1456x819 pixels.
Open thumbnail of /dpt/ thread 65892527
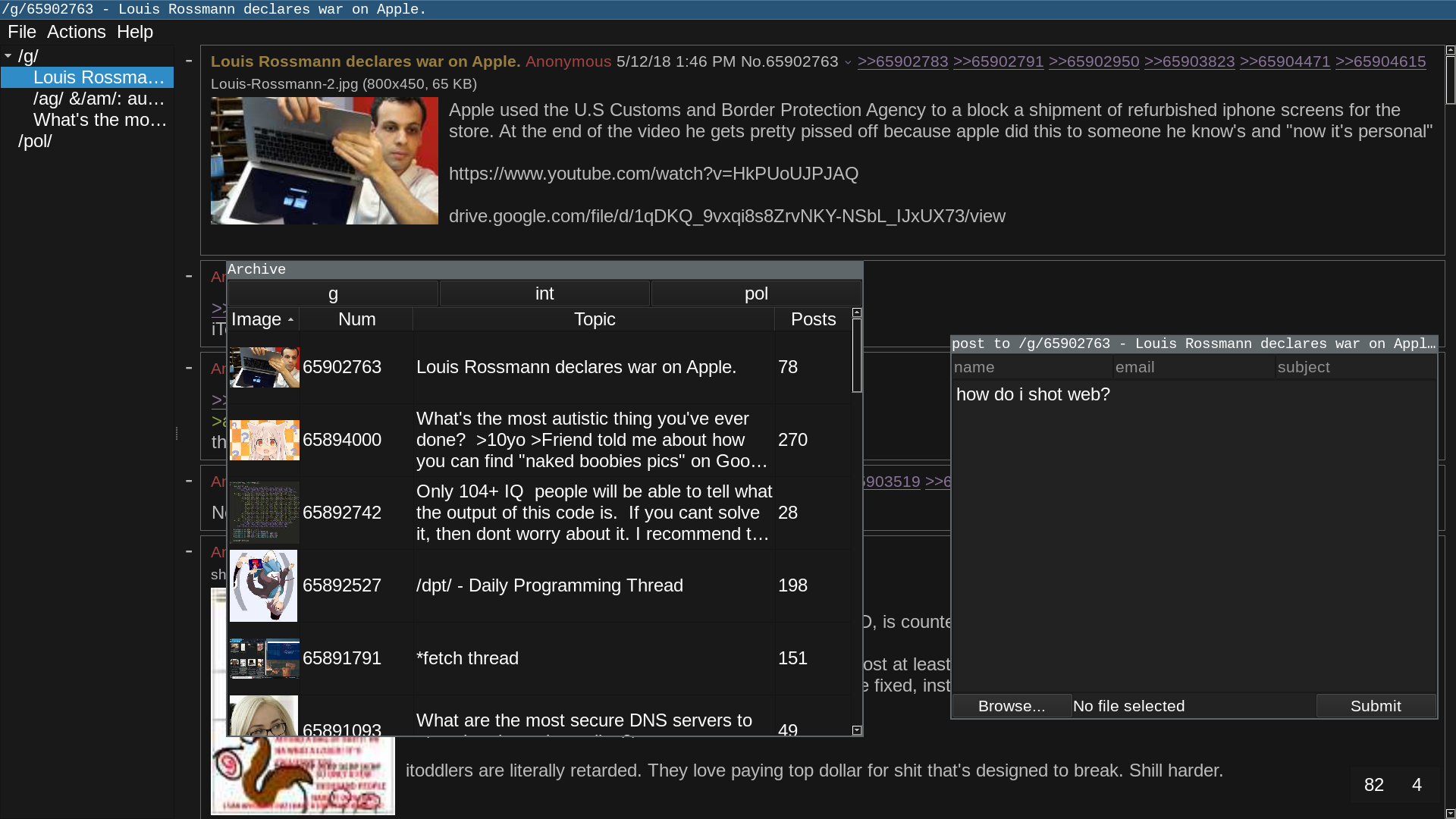264,585
